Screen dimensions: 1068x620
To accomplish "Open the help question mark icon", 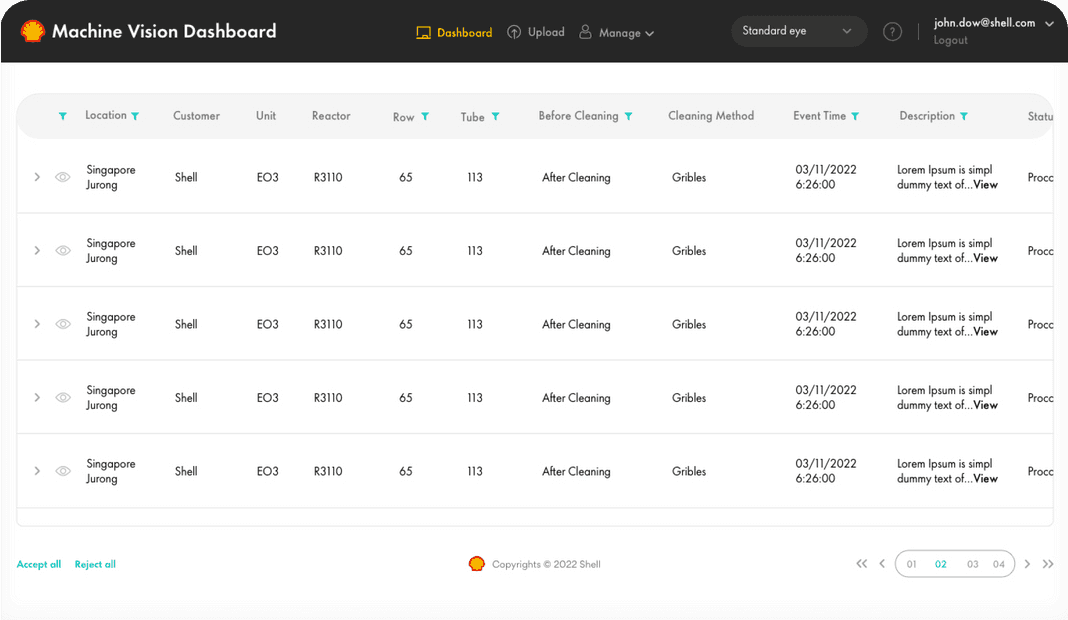I will point(892,31).
